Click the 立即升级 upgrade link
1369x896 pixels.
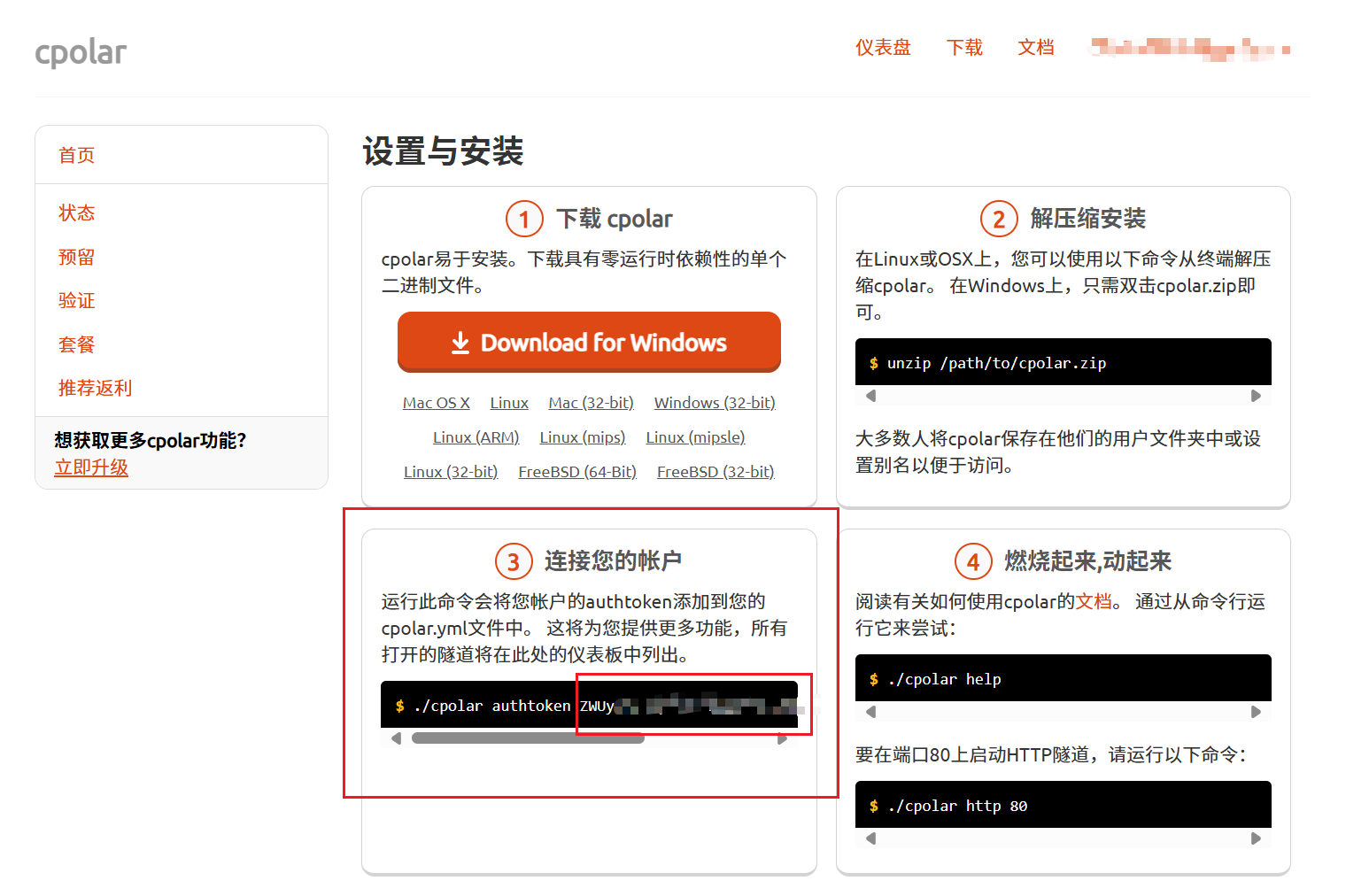(x=91, y=467)
